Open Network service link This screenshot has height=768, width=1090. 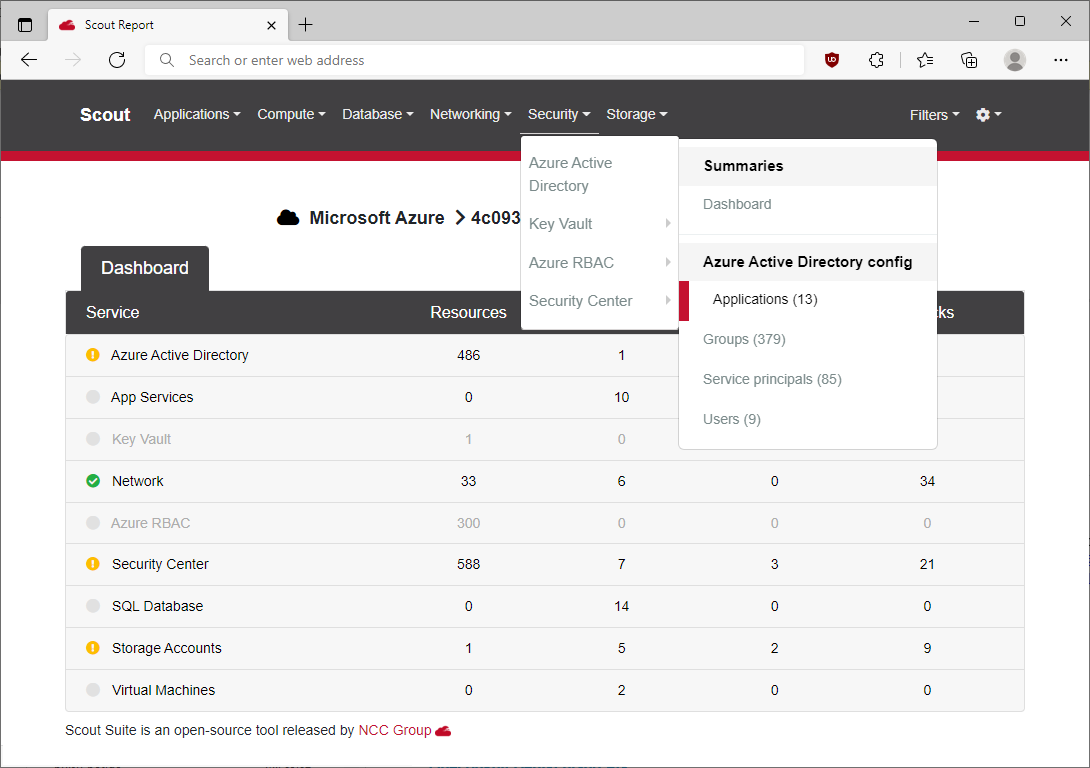pyautogui.click(x=138, y=481)
